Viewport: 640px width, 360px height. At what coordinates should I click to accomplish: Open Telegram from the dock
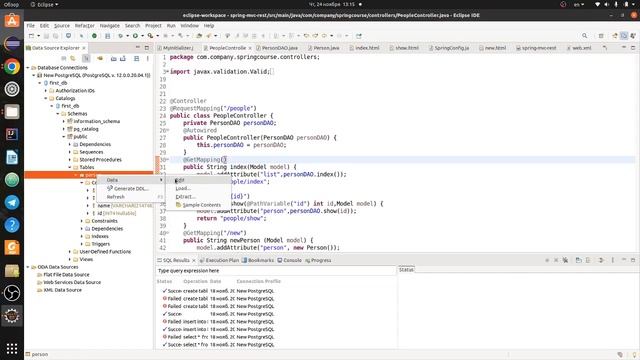tap(12, 202)
